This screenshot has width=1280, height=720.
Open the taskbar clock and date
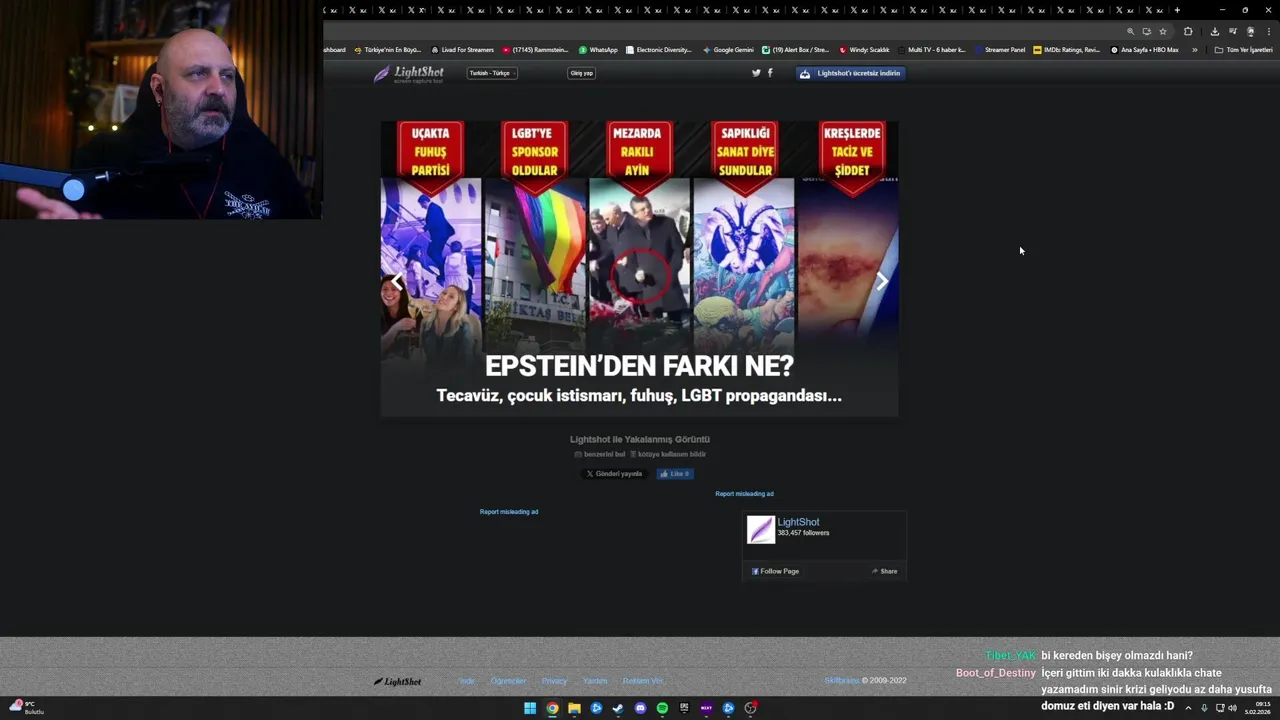click(x=1258, y=708)
